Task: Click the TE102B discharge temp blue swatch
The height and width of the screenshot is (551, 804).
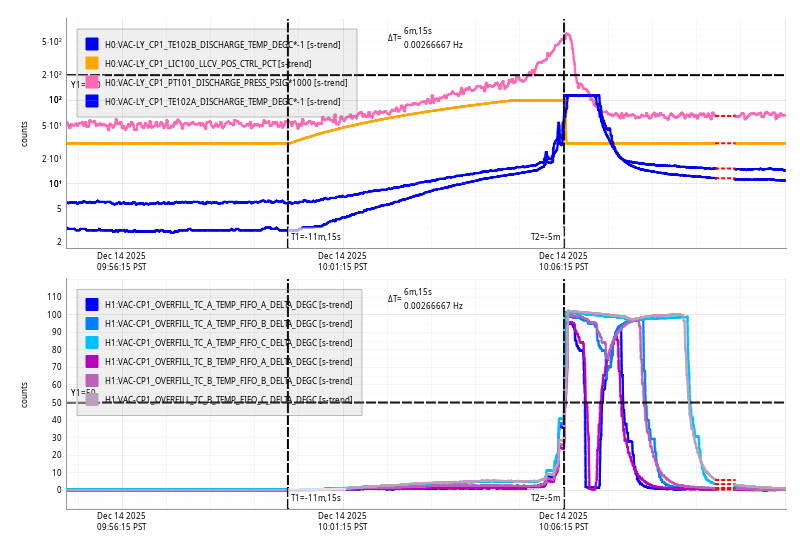Action: click(92, 44)
